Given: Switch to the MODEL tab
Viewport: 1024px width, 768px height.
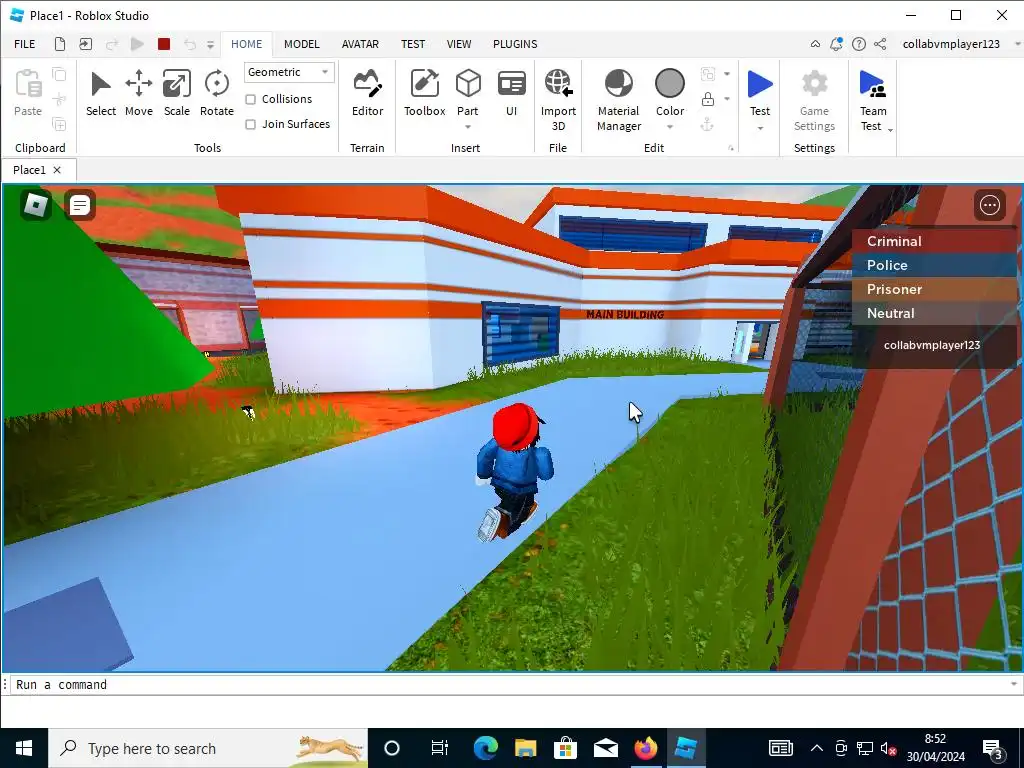Looking at the screenshot, I should [x=302, y=44].
